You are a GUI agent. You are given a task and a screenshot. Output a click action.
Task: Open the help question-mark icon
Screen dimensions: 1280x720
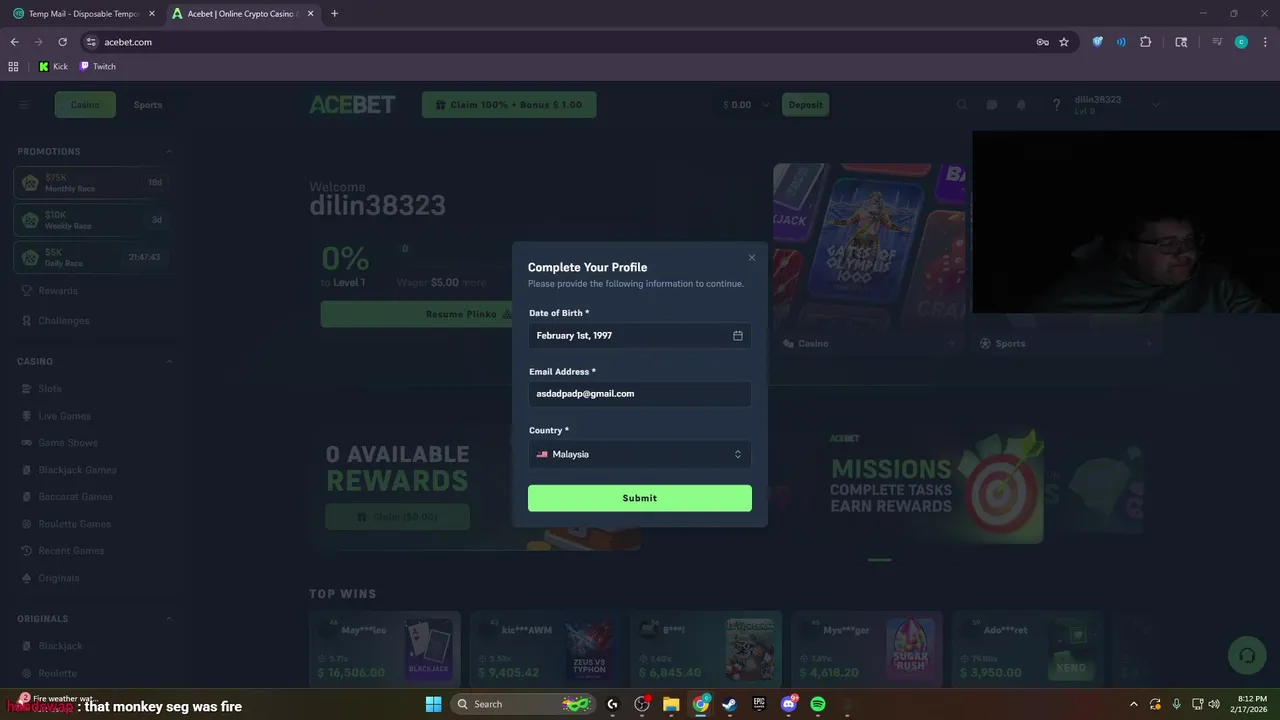1056,105
